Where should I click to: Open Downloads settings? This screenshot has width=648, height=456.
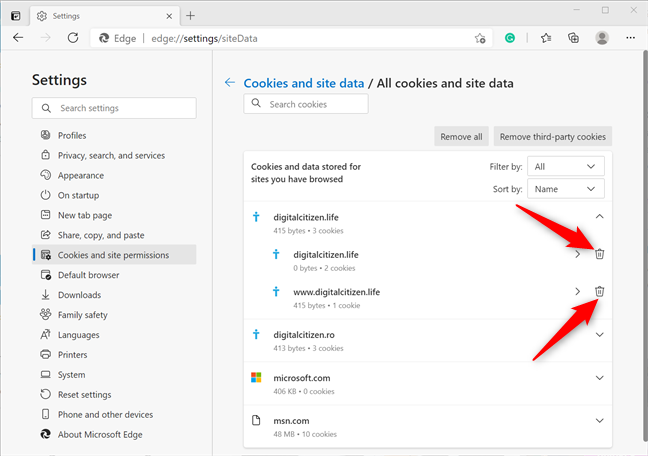click(x=114, y=295)
